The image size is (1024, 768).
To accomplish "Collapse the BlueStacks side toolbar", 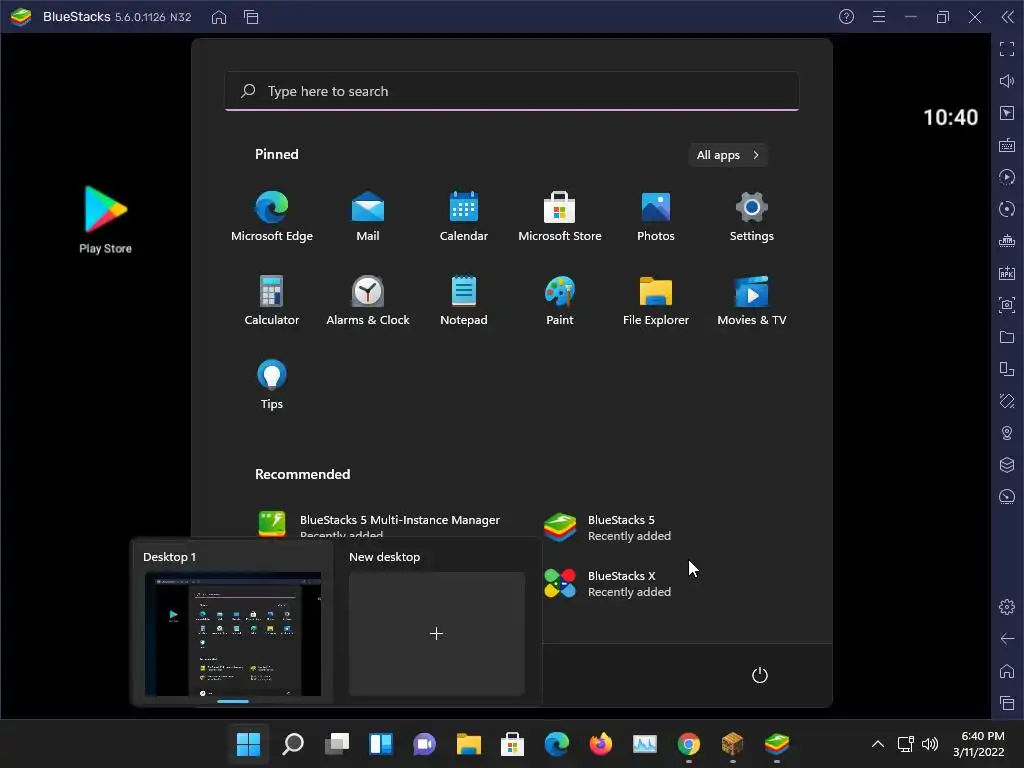I will click(1008, 17).
